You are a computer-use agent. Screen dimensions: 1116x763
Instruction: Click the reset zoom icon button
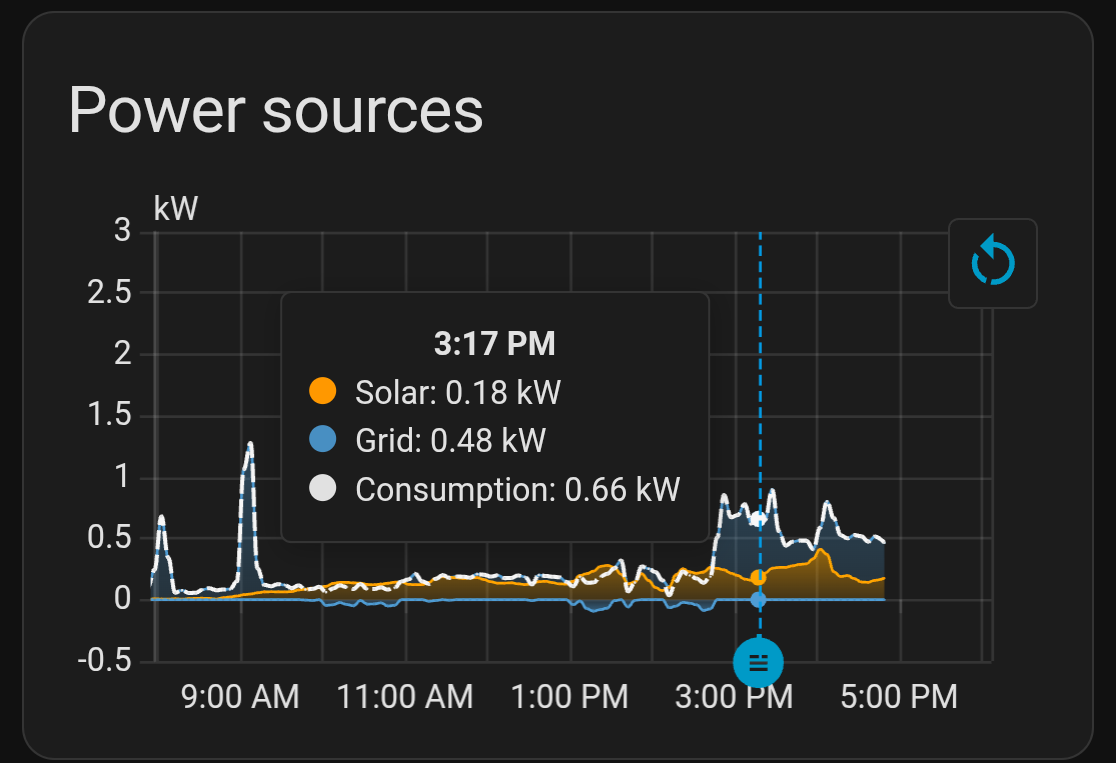(x=992, y=263)
